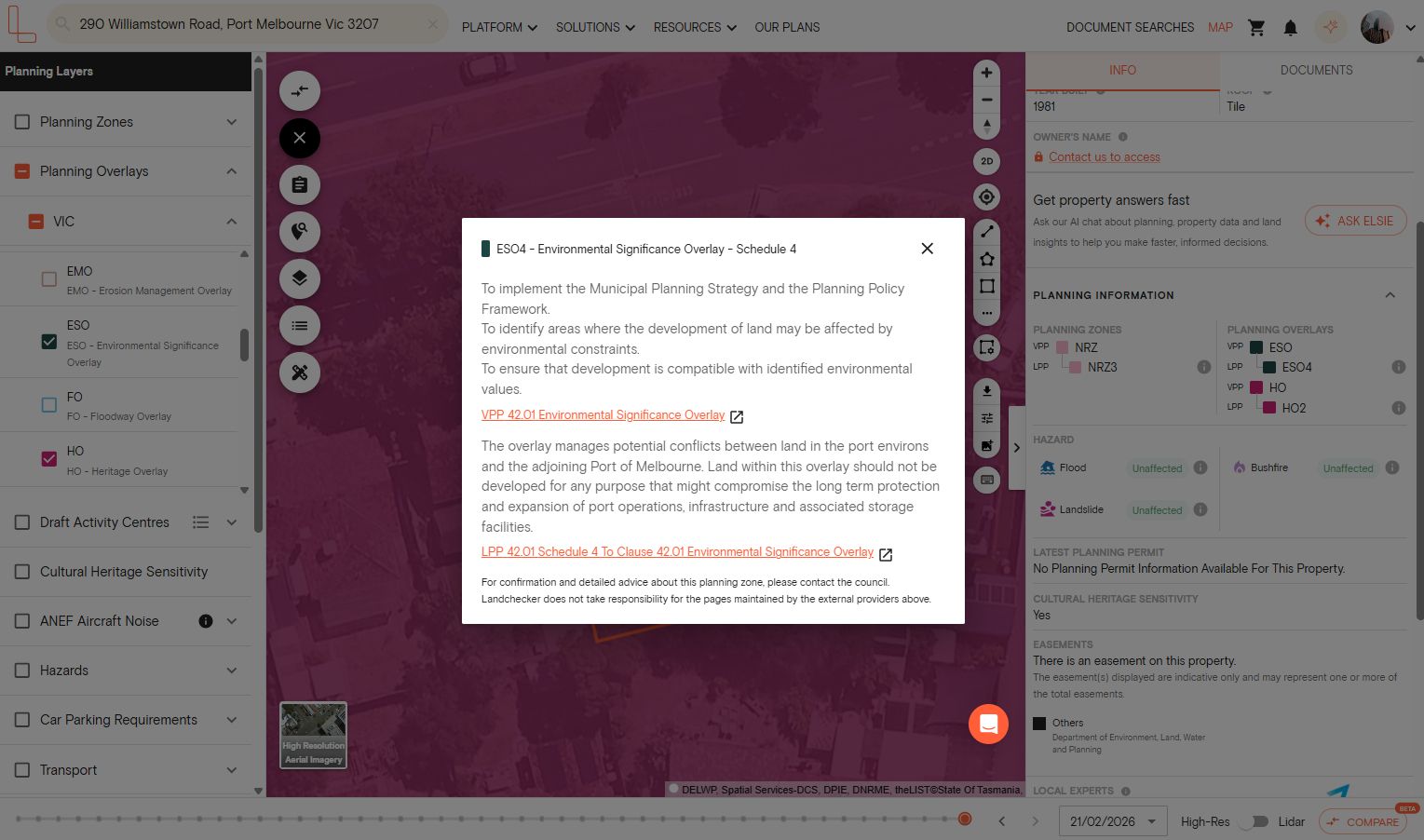Open the area settings tool
This screenshot has height=840, width=1424.
[987, 347]
